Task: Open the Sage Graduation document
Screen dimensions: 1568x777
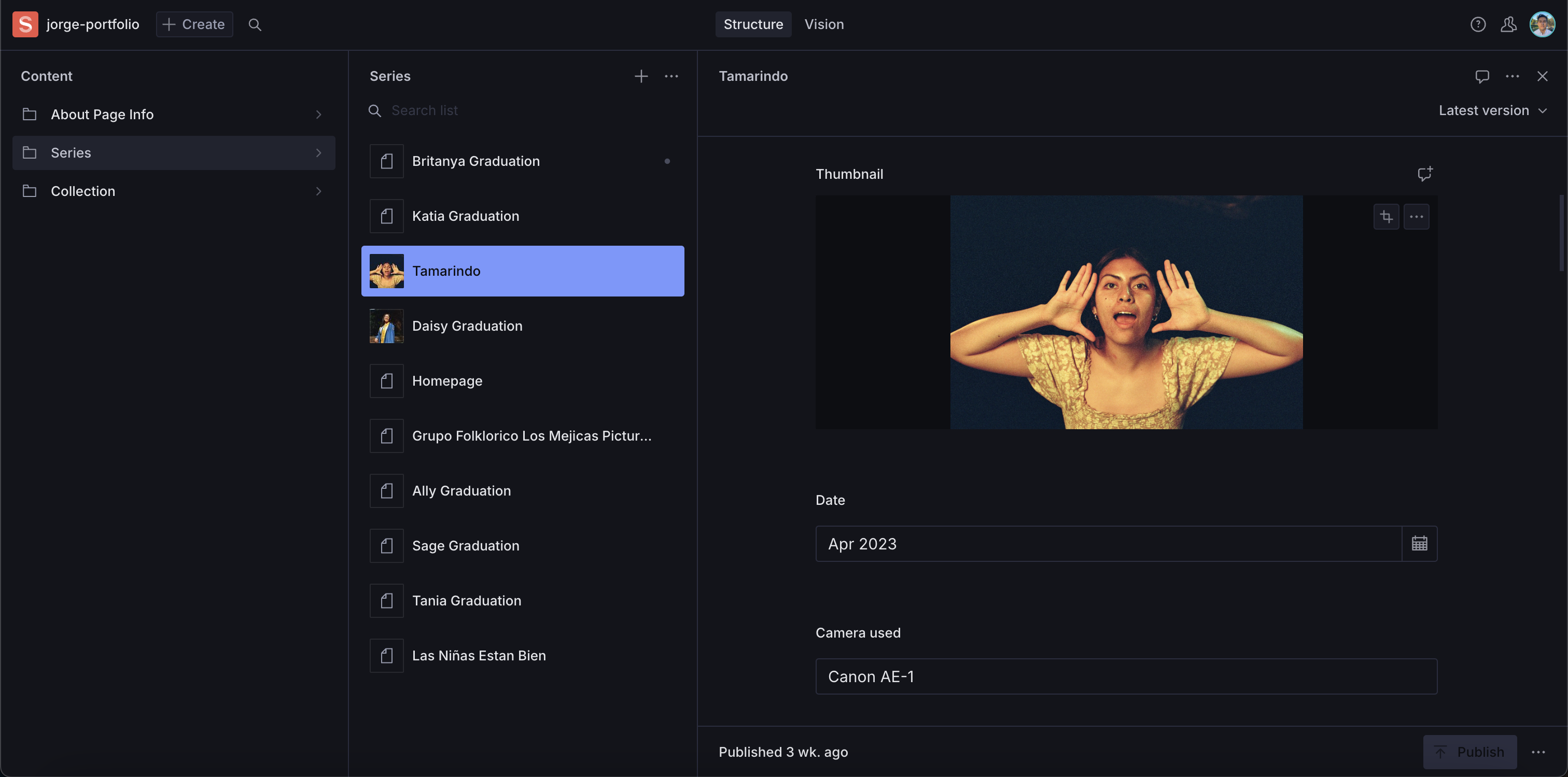Action: point(523,546)
